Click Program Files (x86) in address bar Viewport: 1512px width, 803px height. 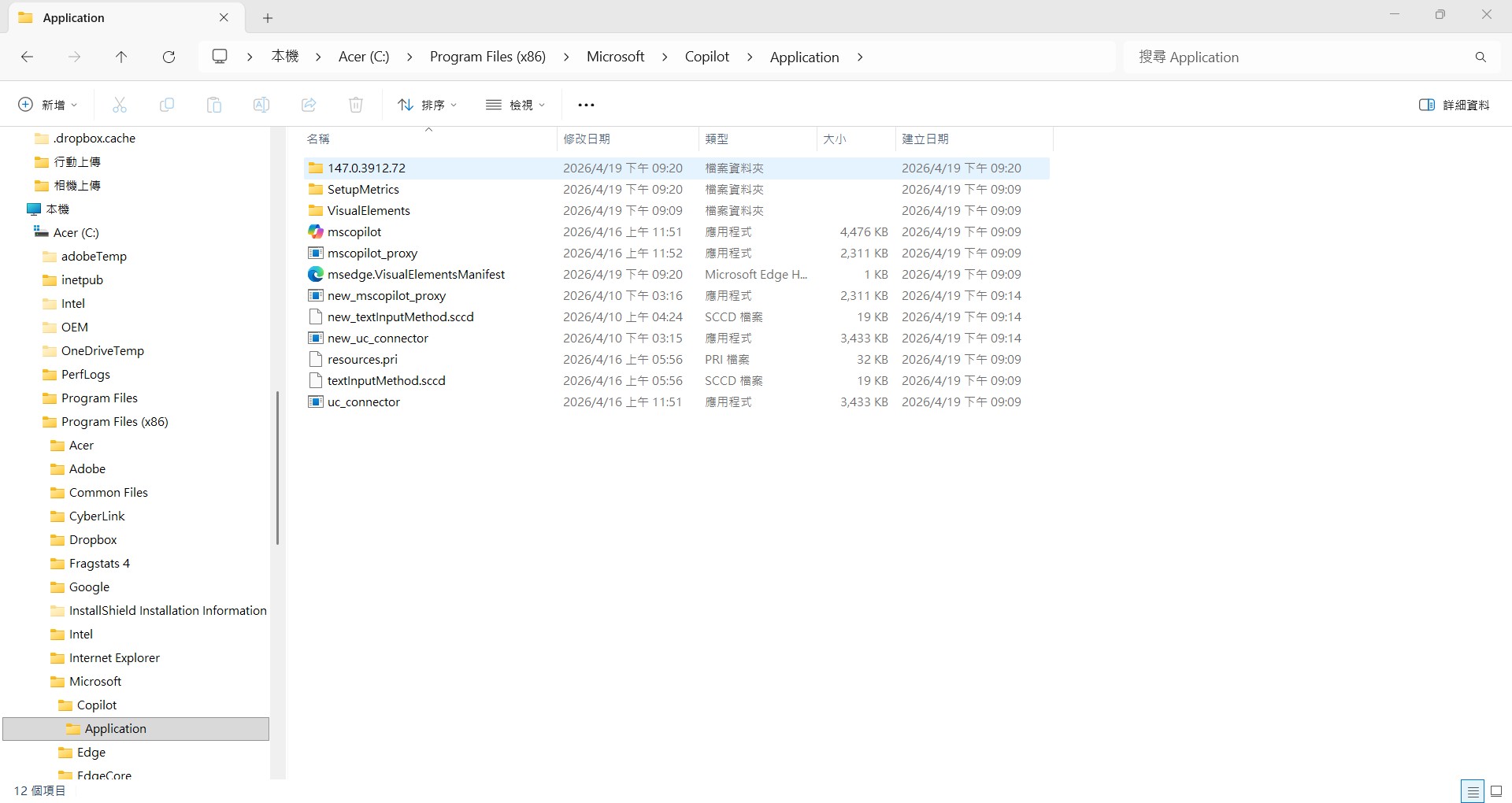(487, 57)
